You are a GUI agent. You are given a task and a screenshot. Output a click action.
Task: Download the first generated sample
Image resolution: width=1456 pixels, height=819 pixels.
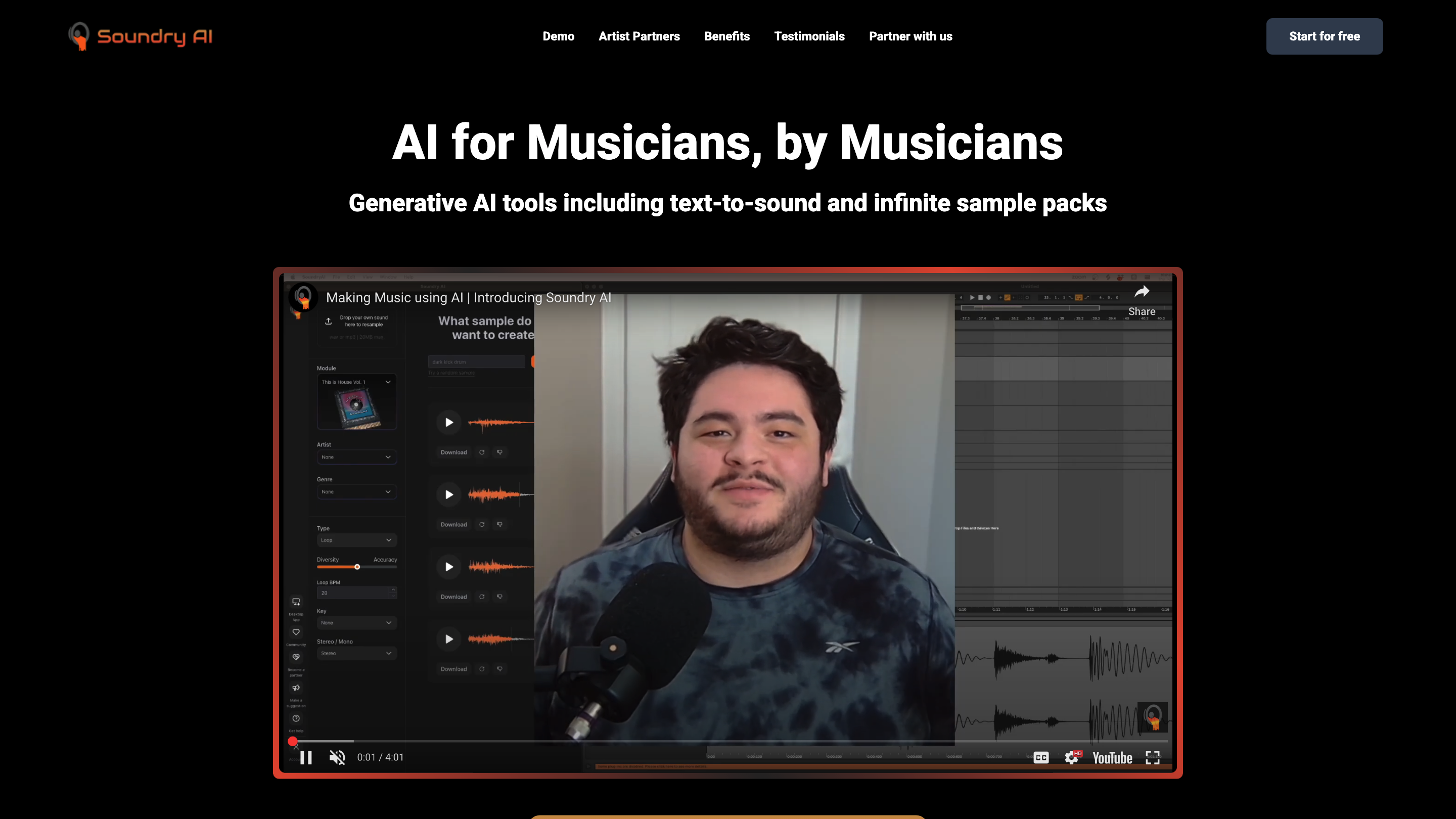(453, 452)
